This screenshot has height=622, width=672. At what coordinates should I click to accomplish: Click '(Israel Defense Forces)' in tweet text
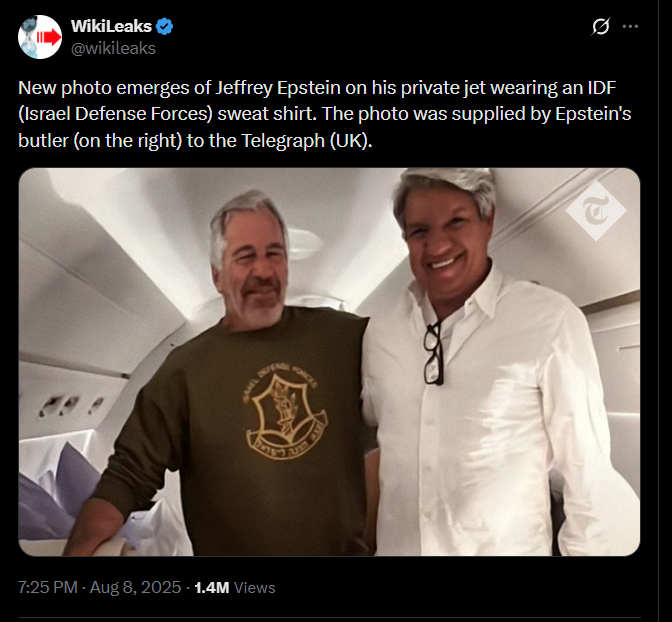pyautogui.click(x=115, y=114)
